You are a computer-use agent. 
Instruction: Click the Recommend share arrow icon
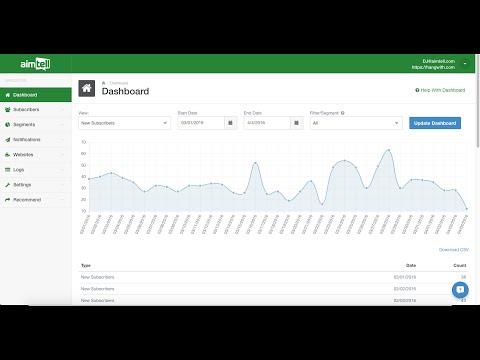8,200
